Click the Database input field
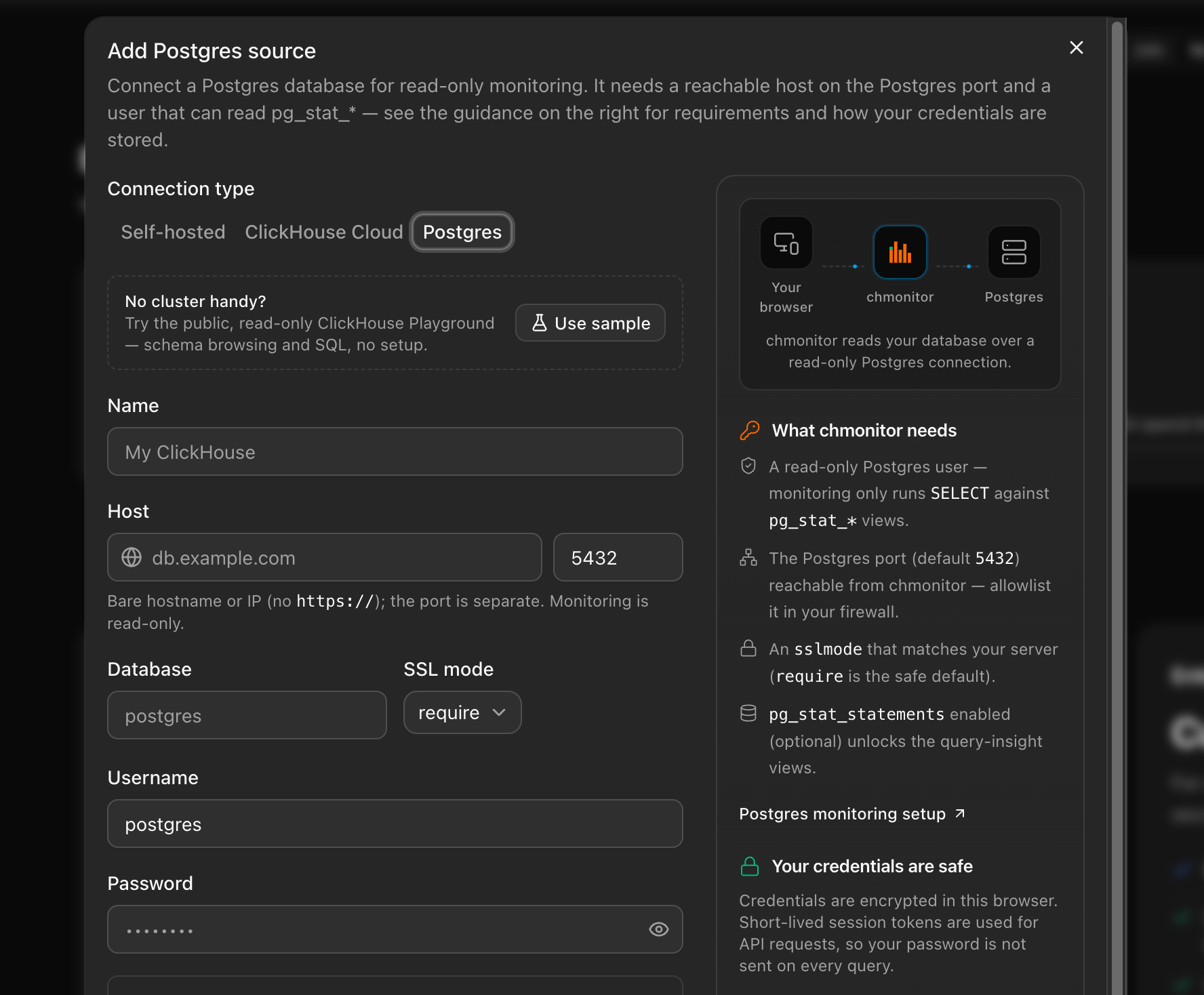 point(247,716)
